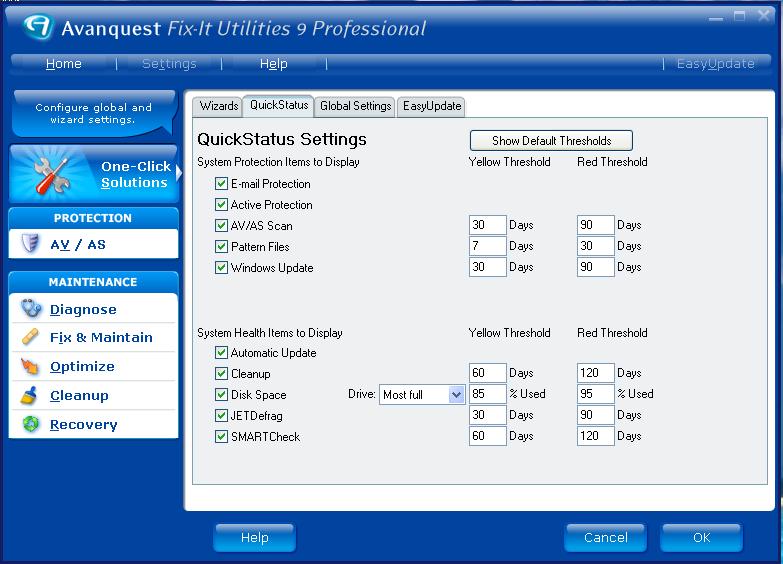Click AV/AS Scan yellow threshold field
Screen dimensions: 783x564
[487, 225]
